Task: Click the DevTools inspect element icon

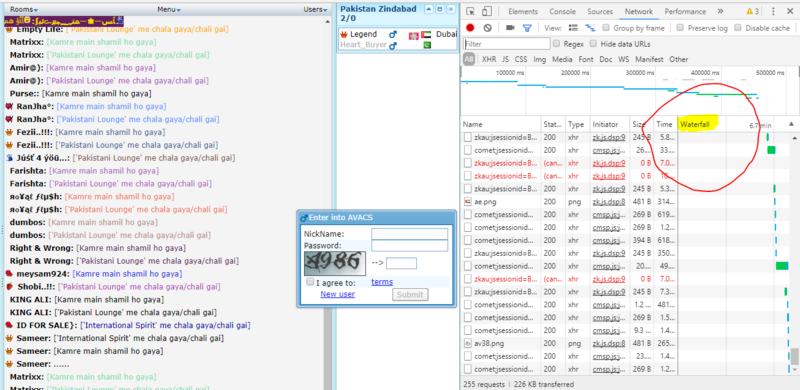Action: tap(470, 12)
